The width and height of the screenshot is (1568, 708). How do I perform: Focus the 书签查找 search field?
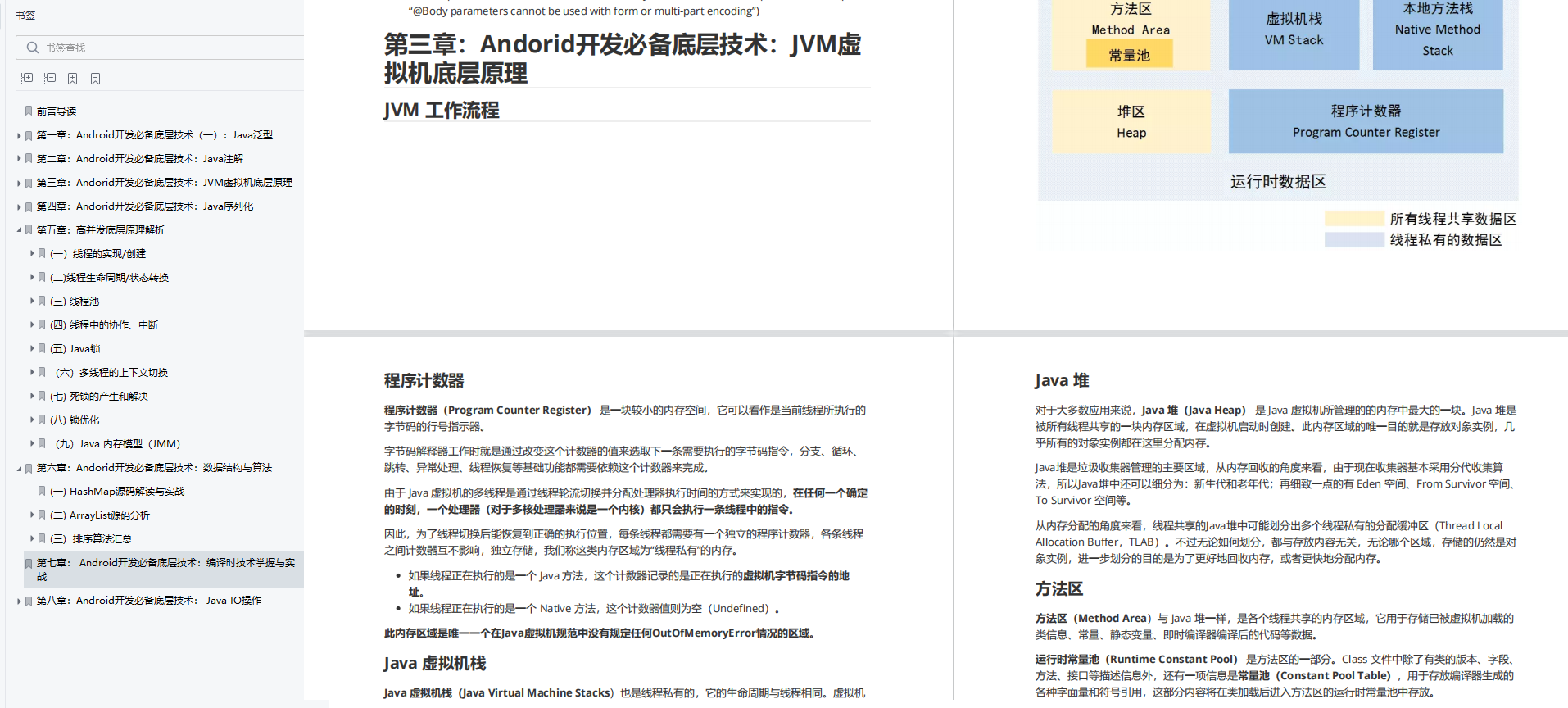(160, 48)
